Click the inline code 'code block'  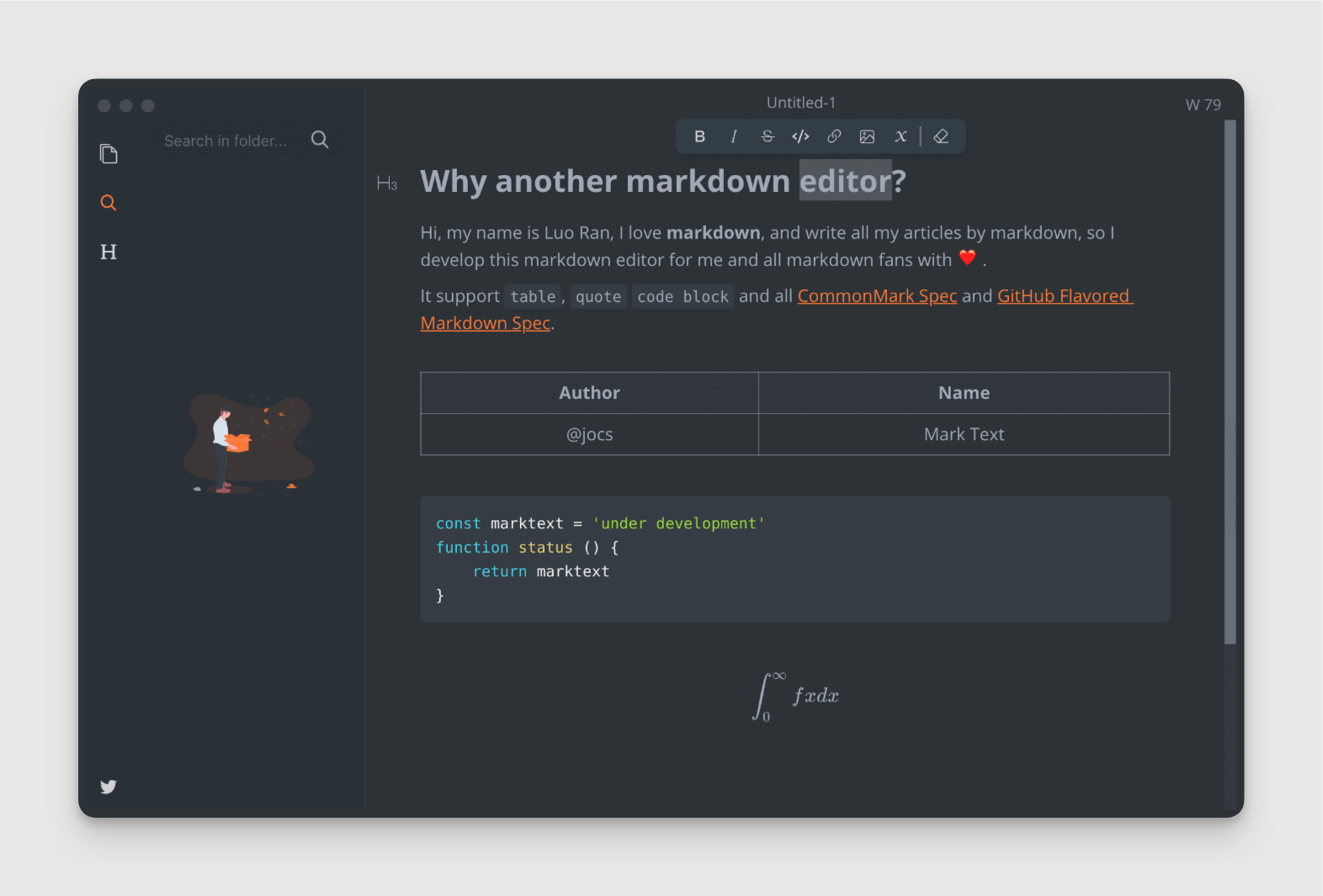pyautogui.click(x=683, y=296)
